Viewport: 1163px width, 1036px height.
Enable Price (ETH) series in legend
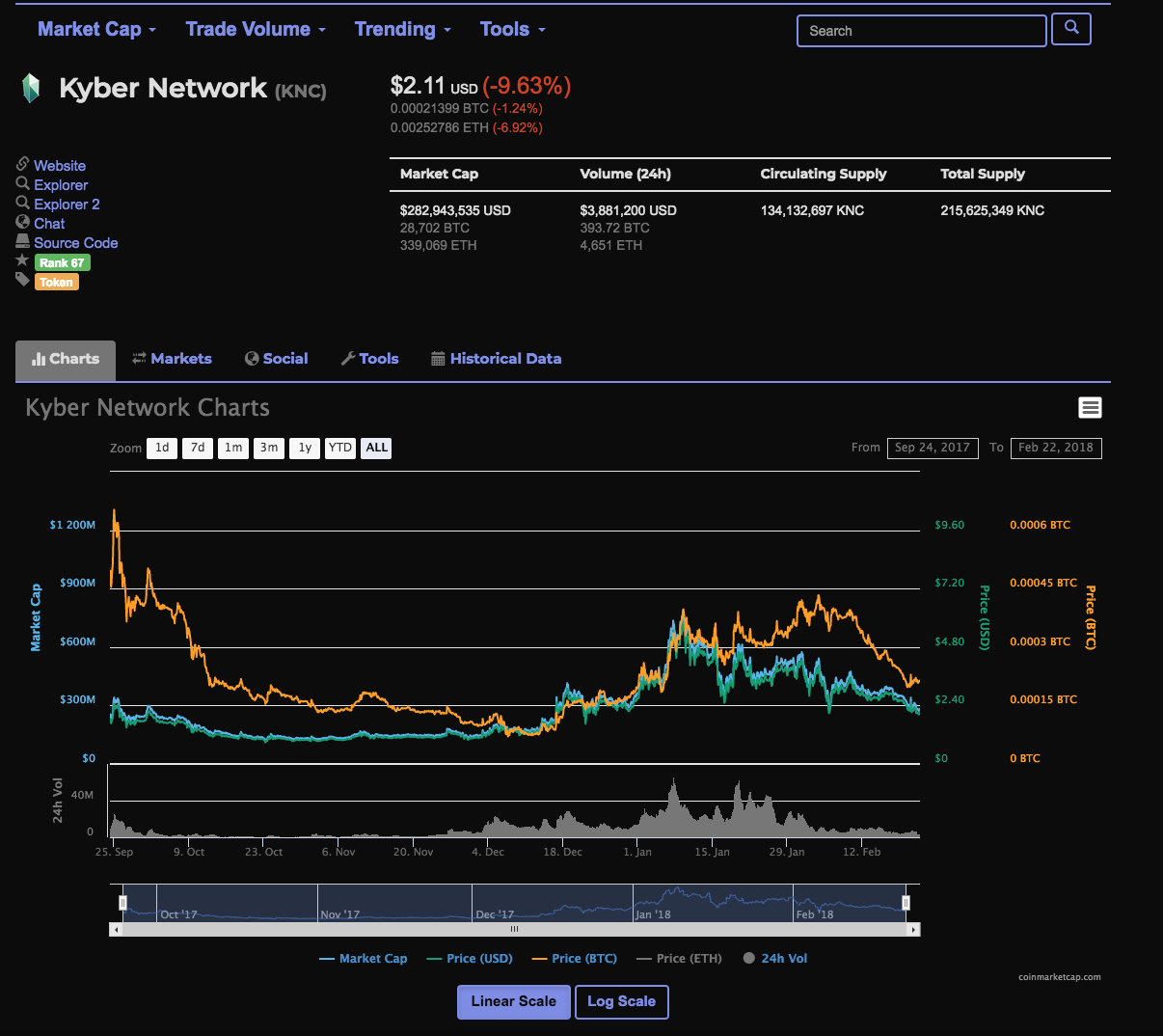[679, 959]
